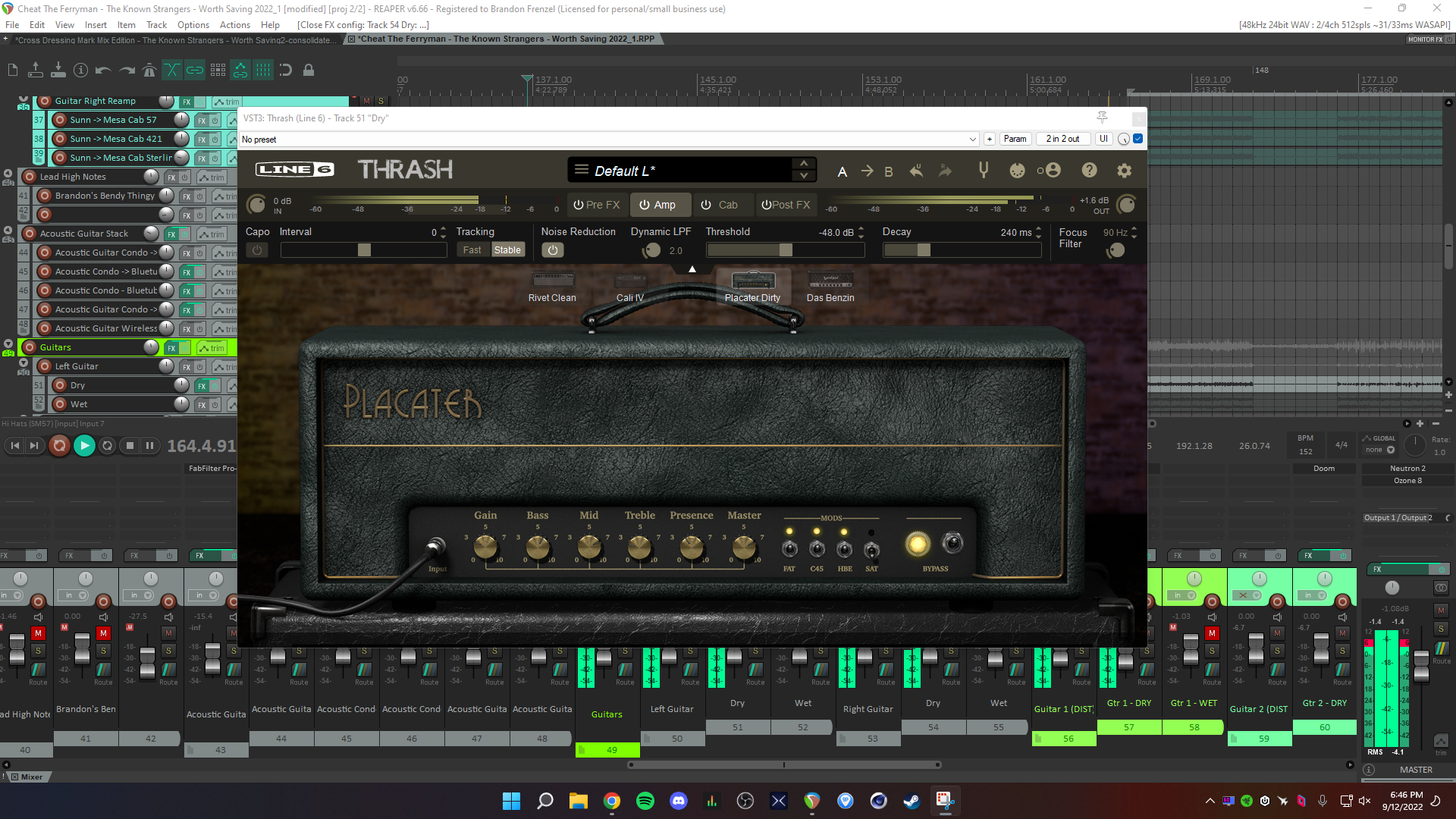Click the UI button in plugin header

(x=1103, y=139)
